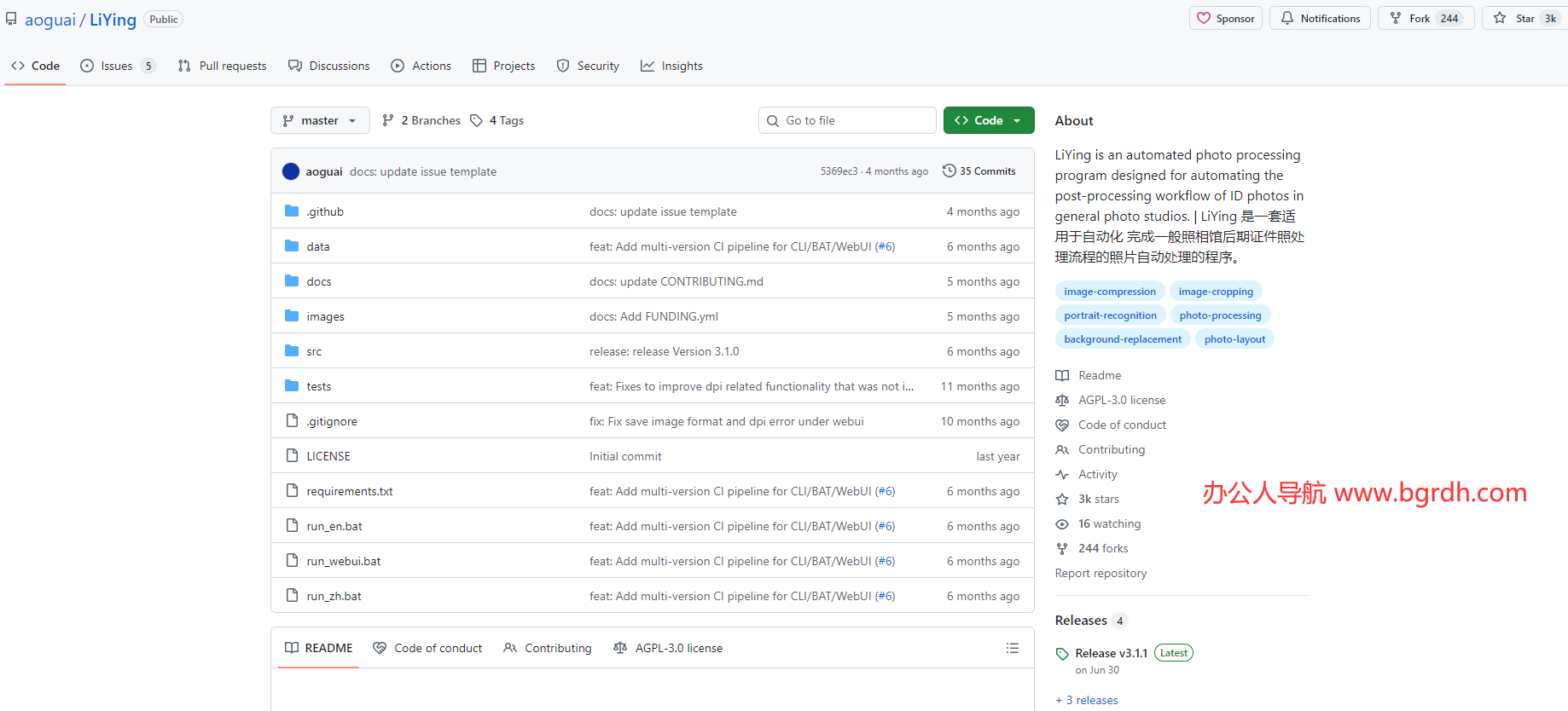The width and height of the screenshot is (1568, 711).
Task: Open the Actions tab
Action: click(421, 66)
